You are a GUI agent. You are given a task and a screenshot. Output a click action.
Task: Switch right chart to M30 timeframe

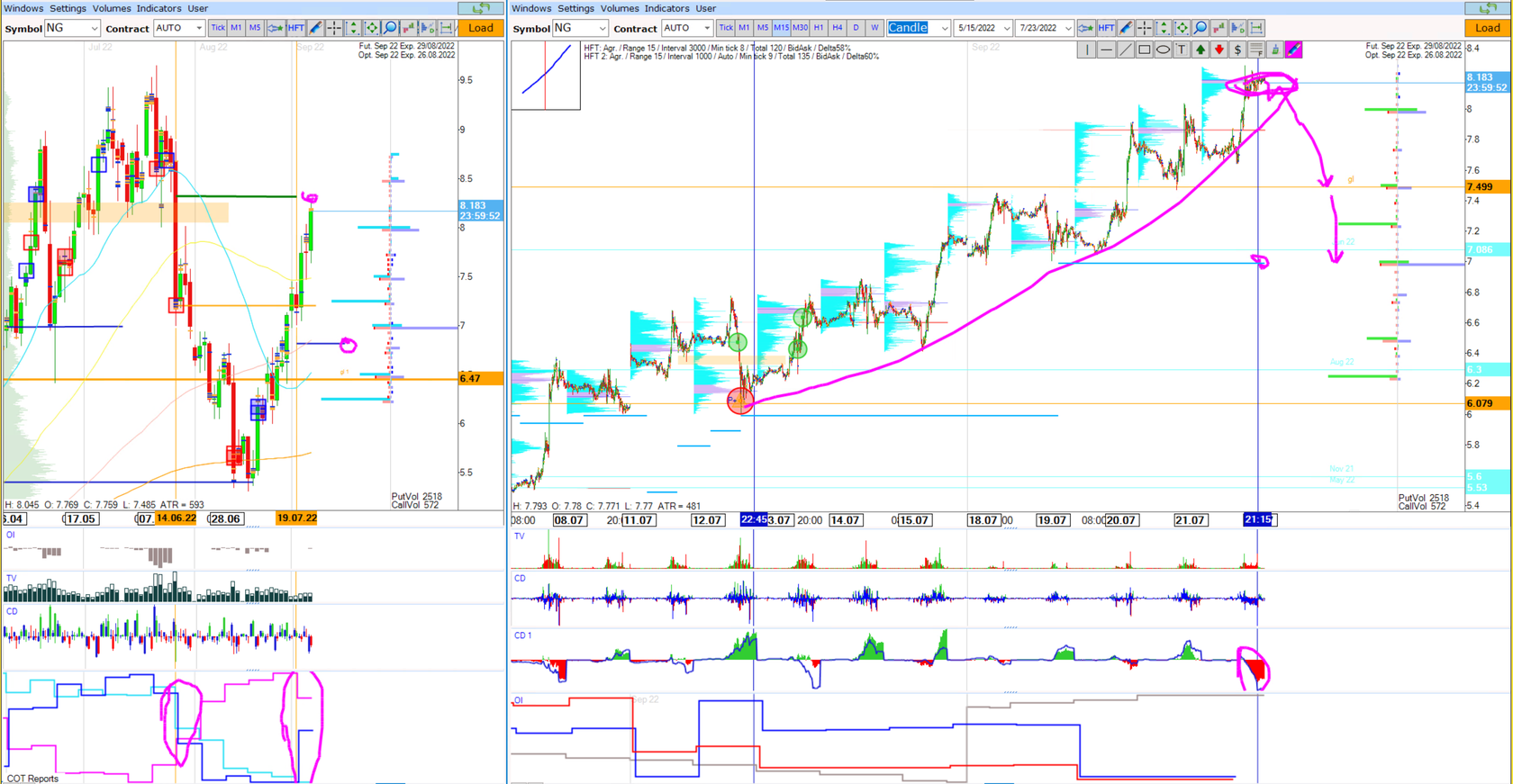coord(800,28)
